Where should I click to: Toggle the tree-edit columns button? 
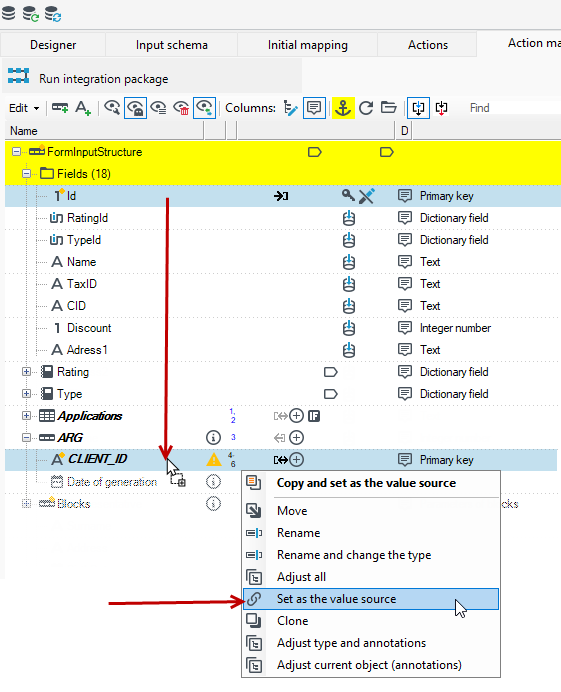point(290,108)
